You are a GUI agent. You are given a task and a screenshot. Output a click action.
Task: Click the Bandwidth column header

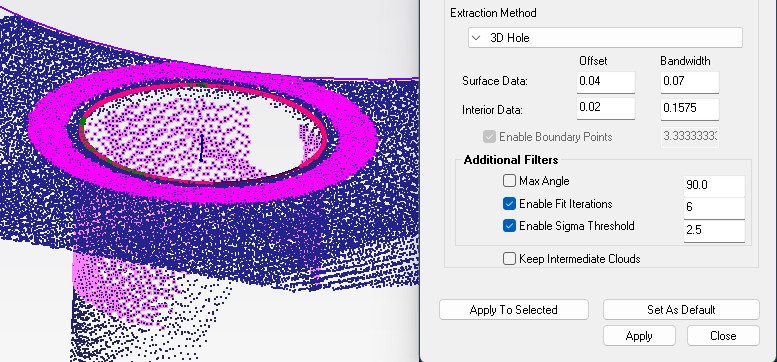[x=685, y=61]
